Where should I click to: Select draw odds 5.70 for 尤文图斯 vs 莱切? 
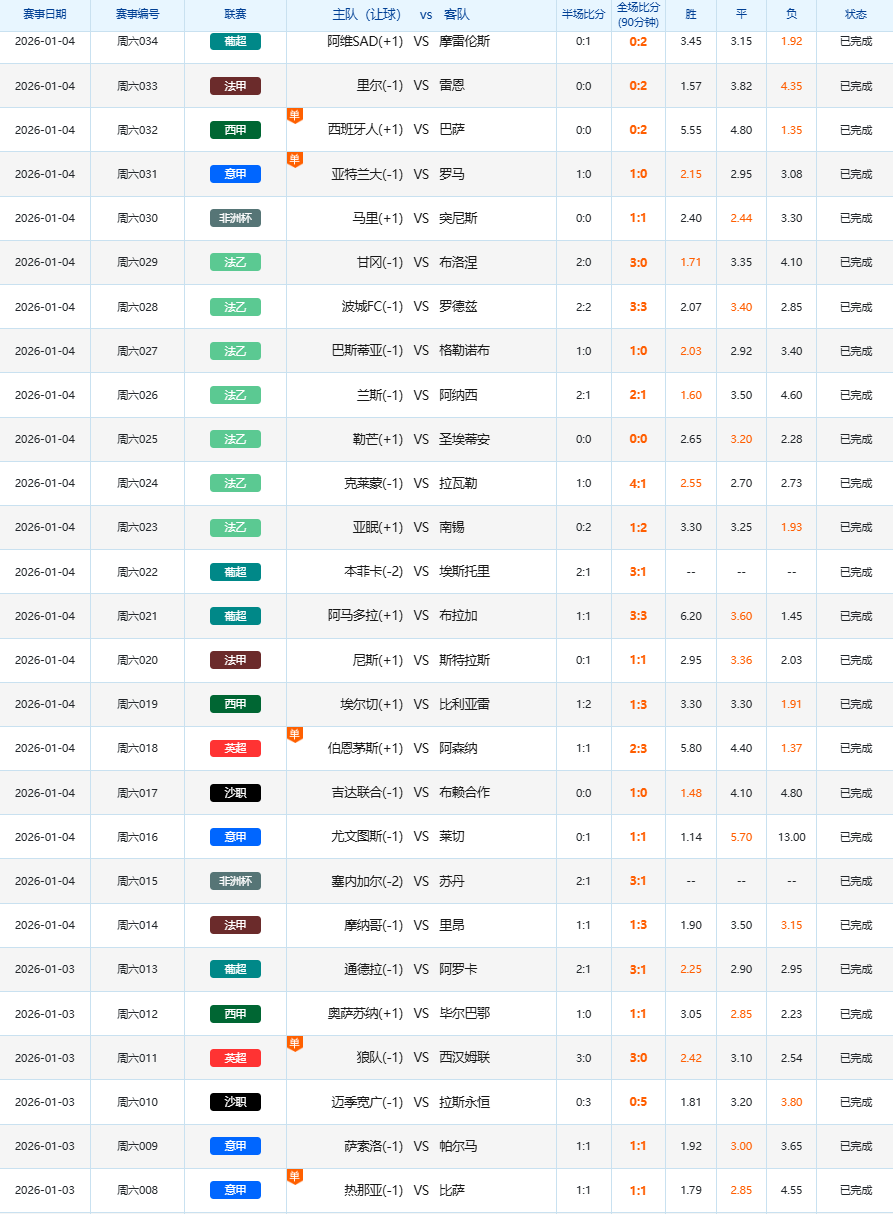coord(741,837)
